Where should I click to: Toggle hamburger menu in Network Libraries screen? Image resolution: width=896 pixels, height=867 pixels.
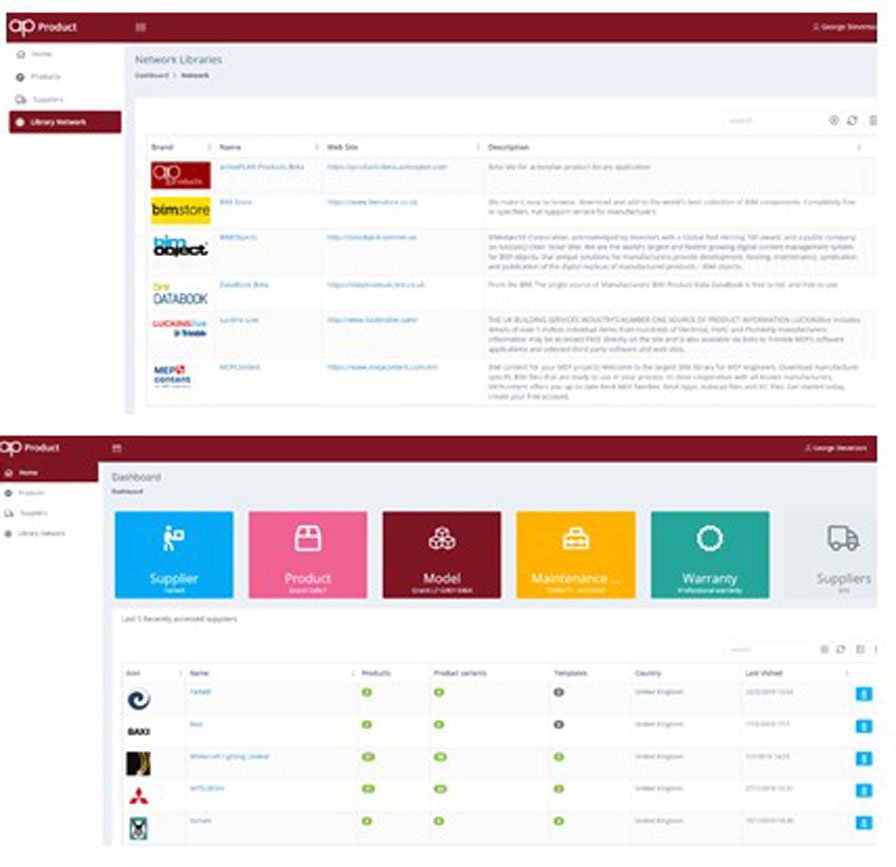point(141,27)
